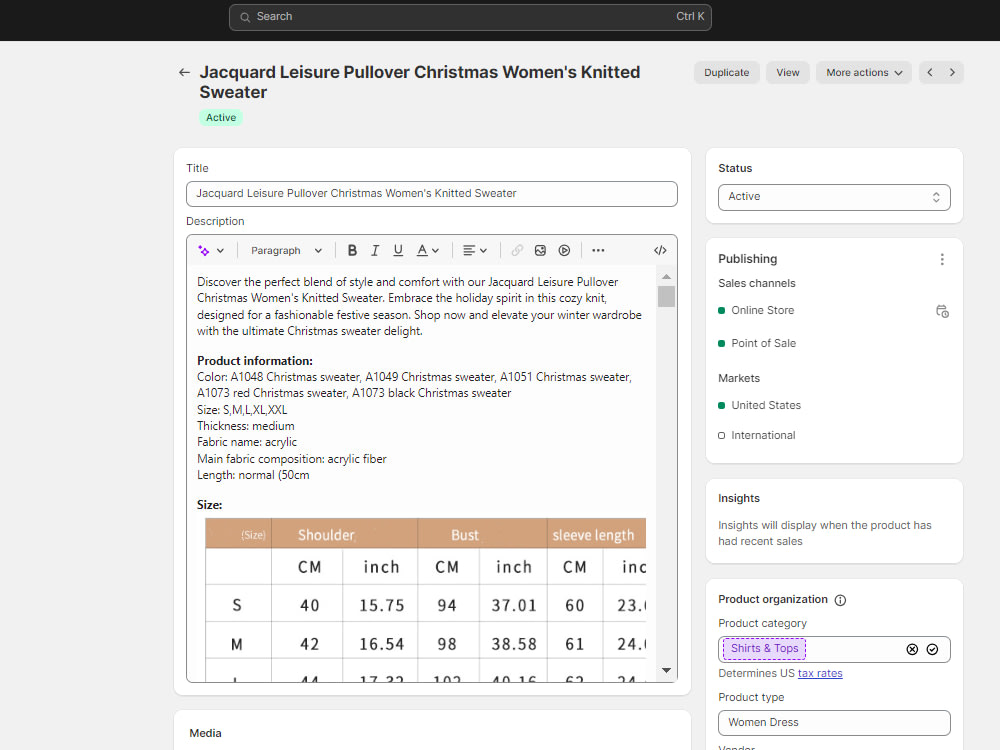1000x750 pixels.
Task: Click the 15.75 shoulder inch cell
Action: [x=381, y=605]
